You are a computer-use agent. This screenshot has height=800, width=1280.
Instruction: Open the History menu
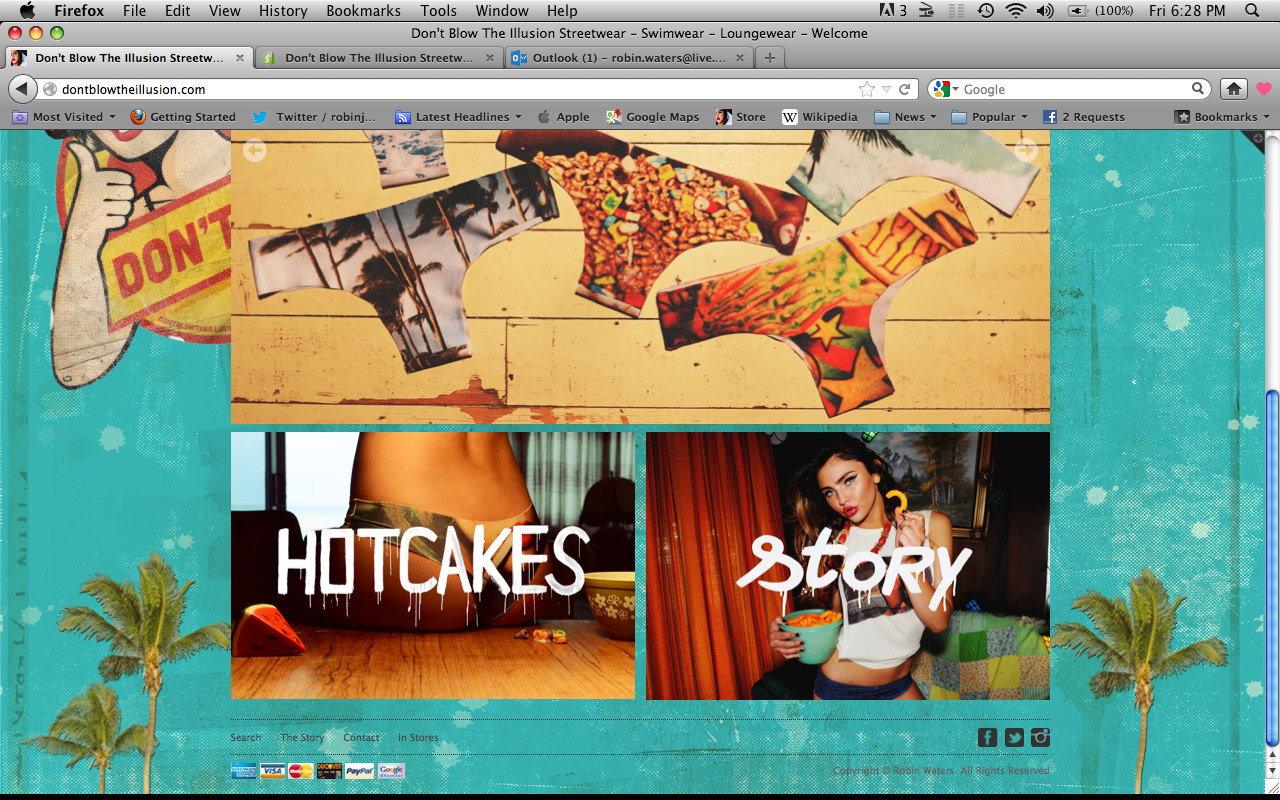pyautogui.click(x=283, y=11)
